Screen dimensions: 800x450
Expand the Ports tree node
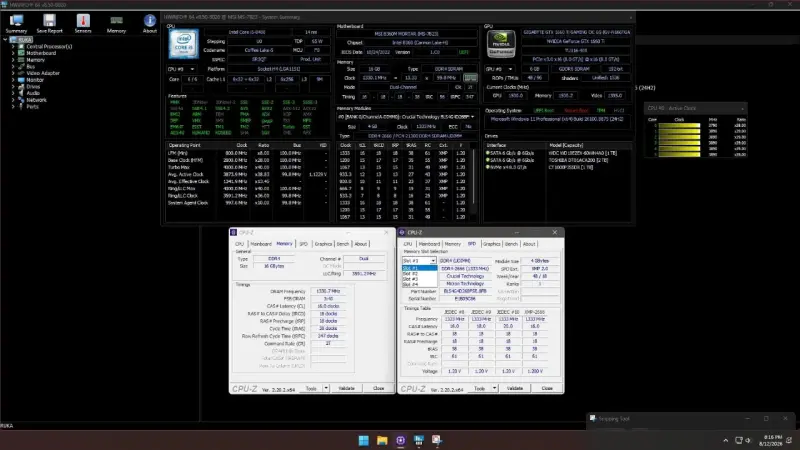(x=13, y=107)
